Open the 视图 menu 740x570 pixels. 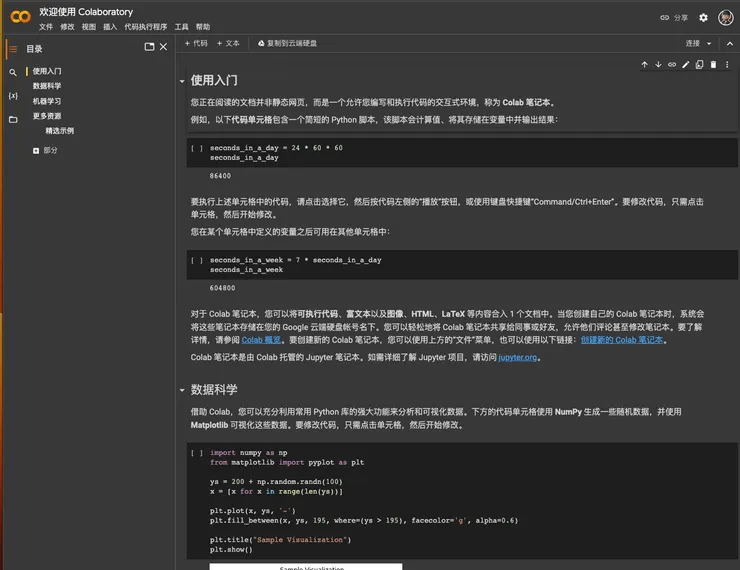coord(89,27)
